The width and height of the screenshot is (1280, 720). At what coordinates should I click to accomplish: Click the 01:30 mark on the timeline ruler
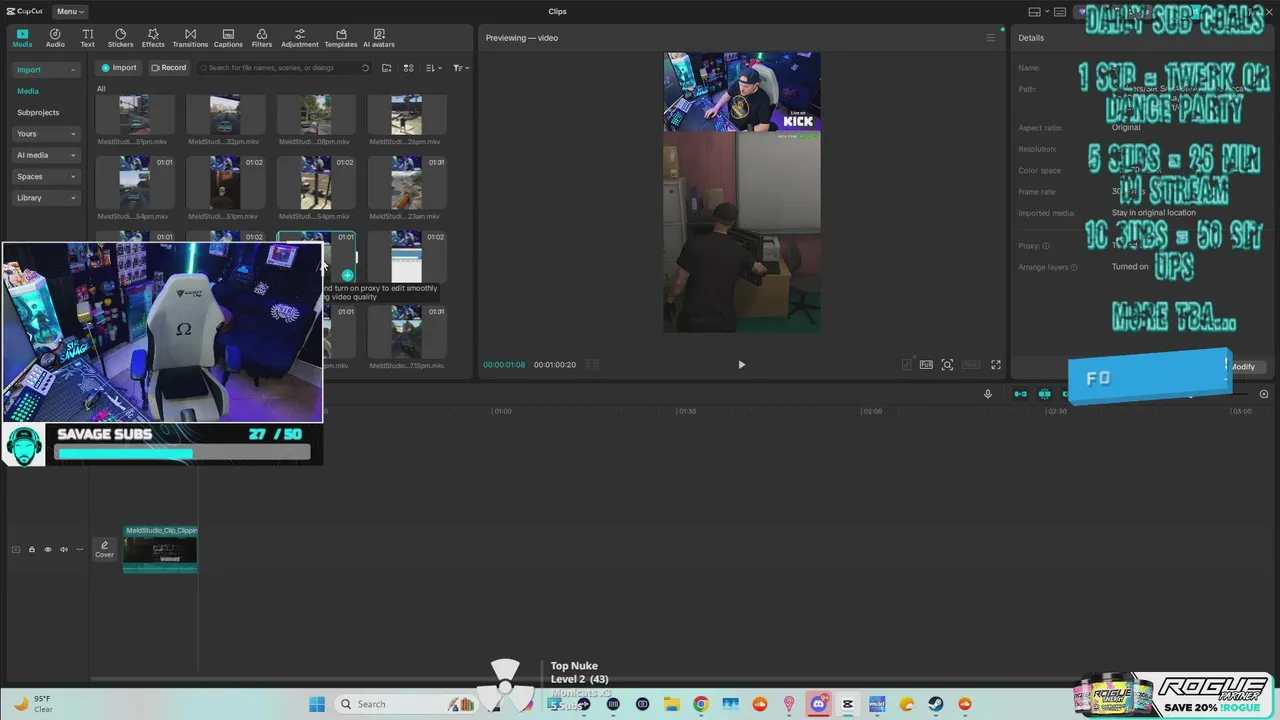(x=686, y=411)
